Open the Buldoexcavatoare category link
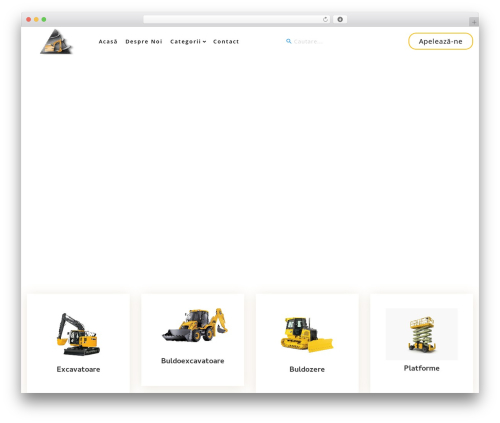500x423 pixels. pos(193,361)
